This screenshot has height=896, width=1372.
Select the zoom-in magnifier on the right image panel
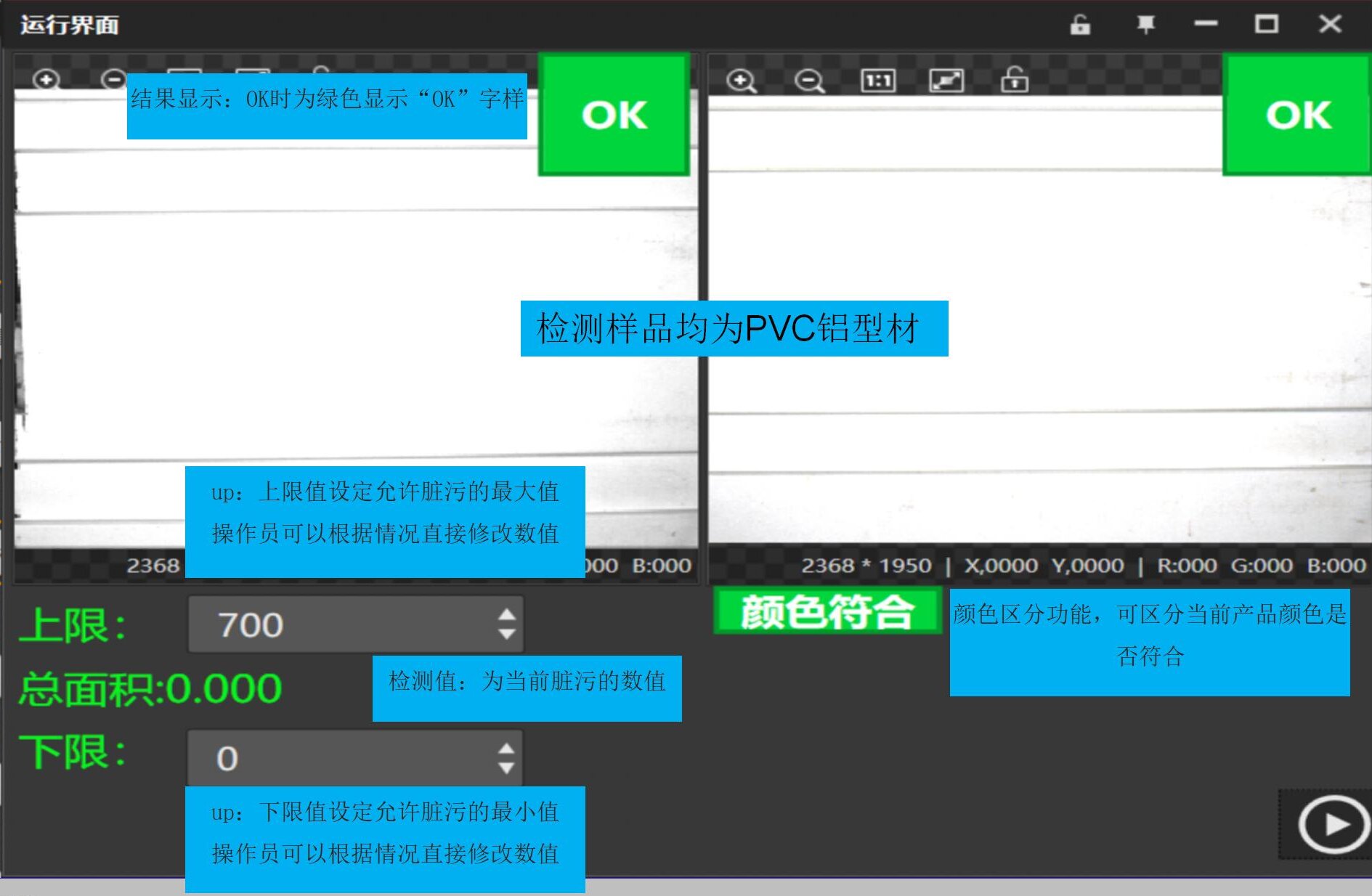[741, 80]
